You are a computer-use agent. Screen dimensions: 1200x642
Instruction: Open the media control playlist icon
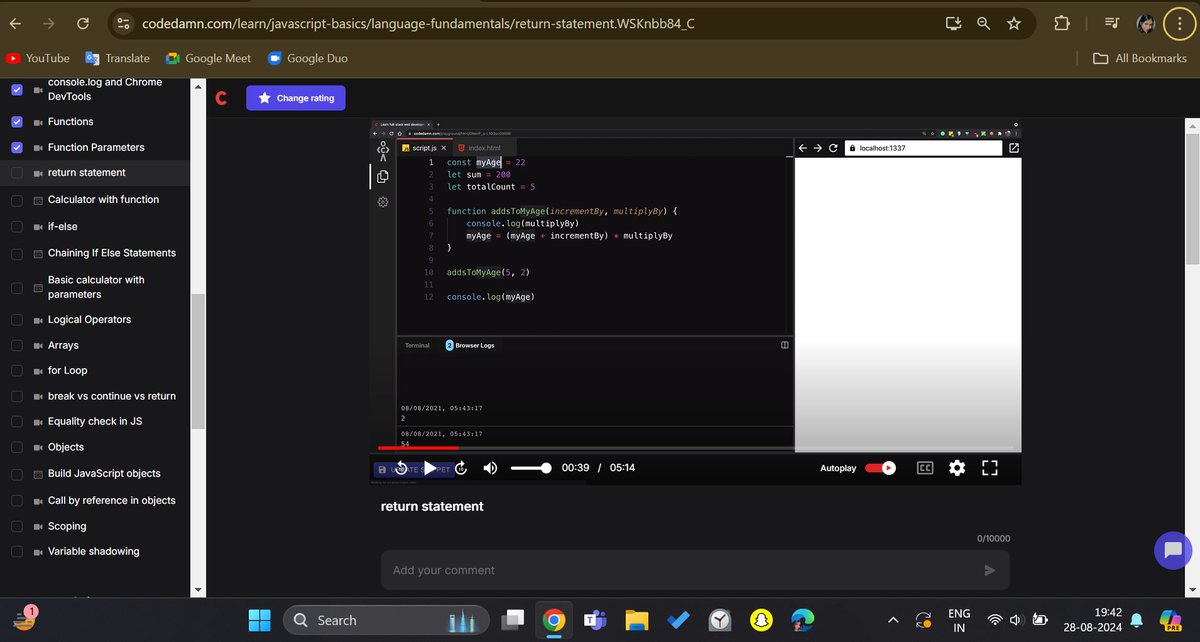[1112, 23]
